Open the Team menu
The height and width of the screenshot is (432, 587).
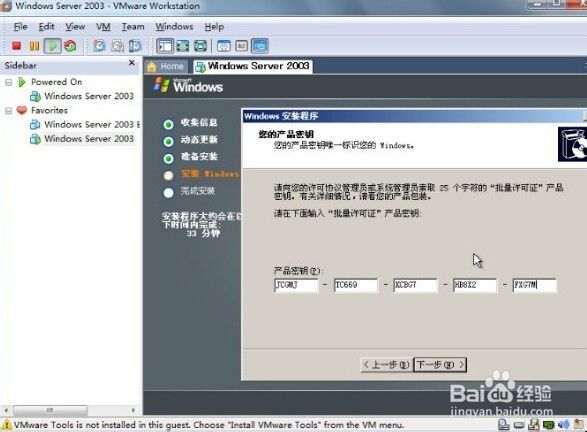133,27
